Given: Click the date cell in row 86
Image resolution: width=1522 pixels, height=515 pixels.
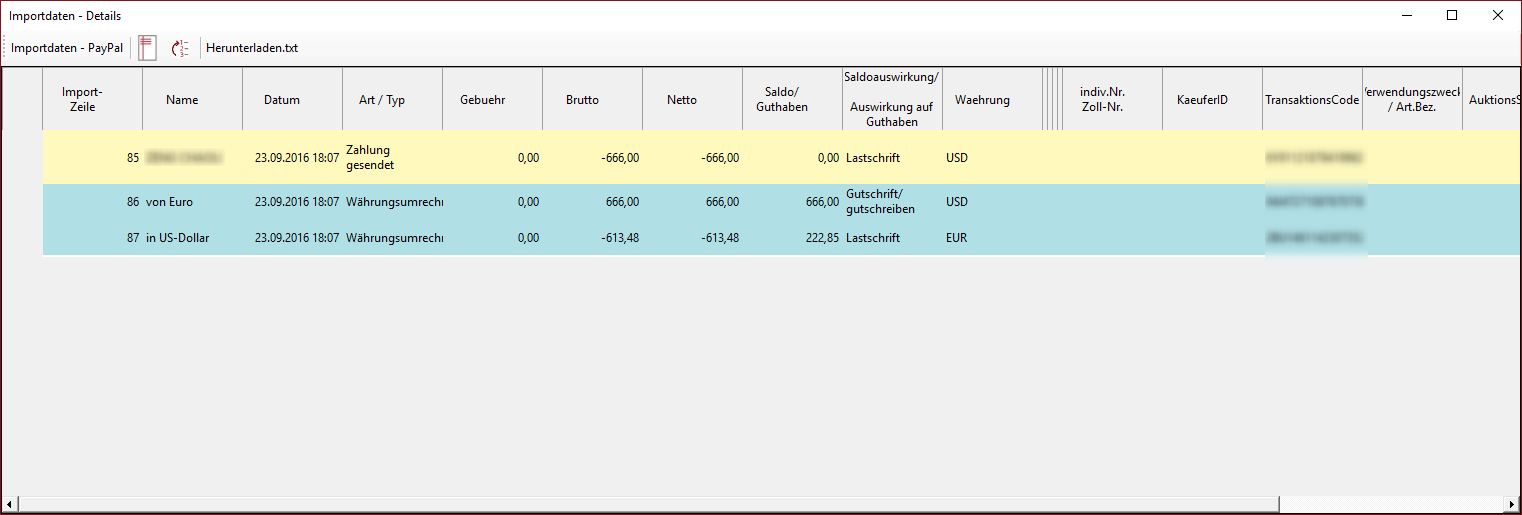Looking at the screenshot, I should pos(292,202).
